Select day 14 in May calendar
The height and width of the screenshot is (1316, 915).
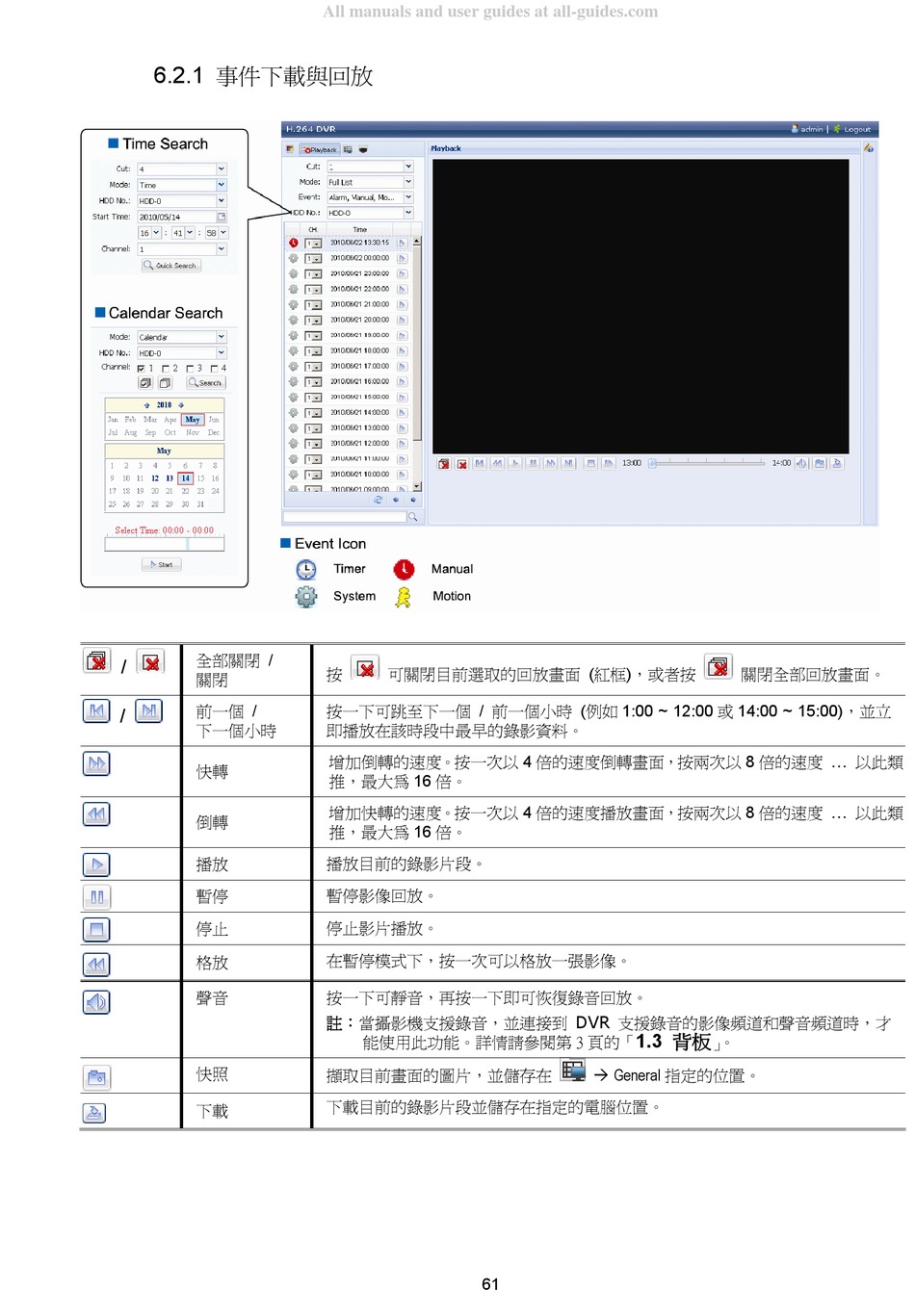click(x=185, y=478)
